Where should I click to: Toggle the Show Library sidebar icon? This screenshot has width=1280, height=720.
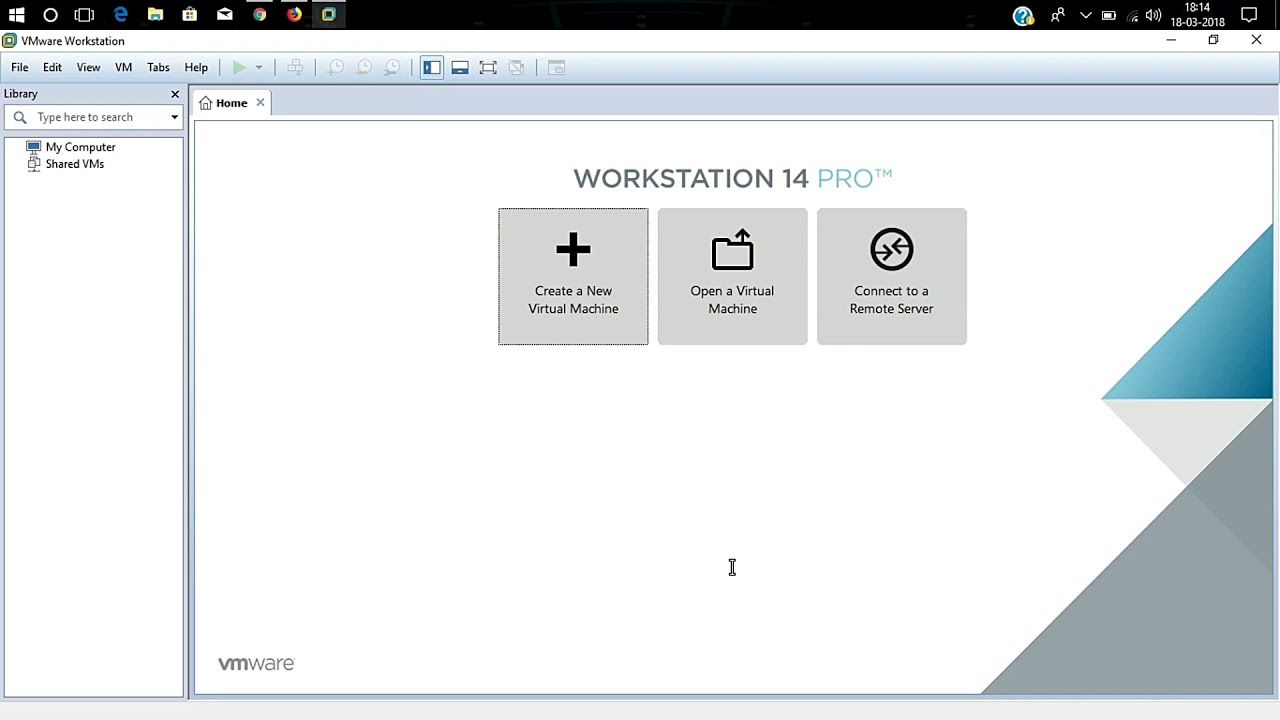tap(432, 68)
